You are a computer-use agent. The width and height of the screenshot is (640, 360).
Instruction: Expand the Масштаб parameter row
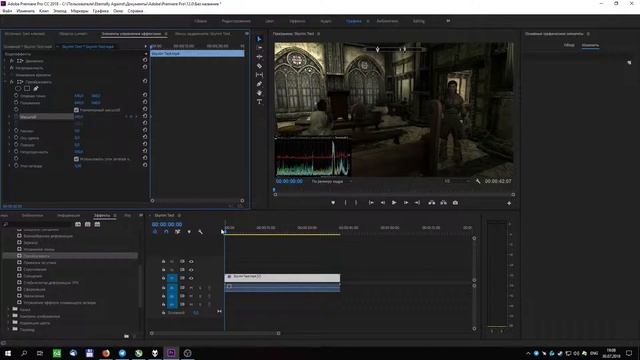click(9, 117)
